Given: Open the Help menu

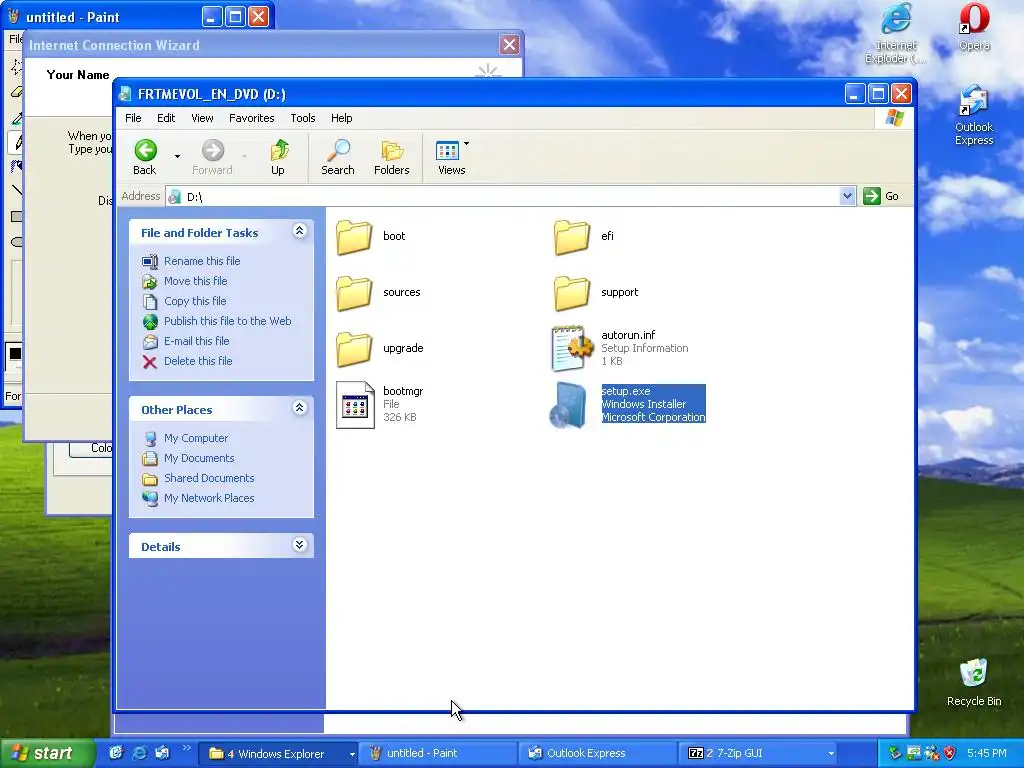Looking at the screenshot, I should click(x=342, y=118).
